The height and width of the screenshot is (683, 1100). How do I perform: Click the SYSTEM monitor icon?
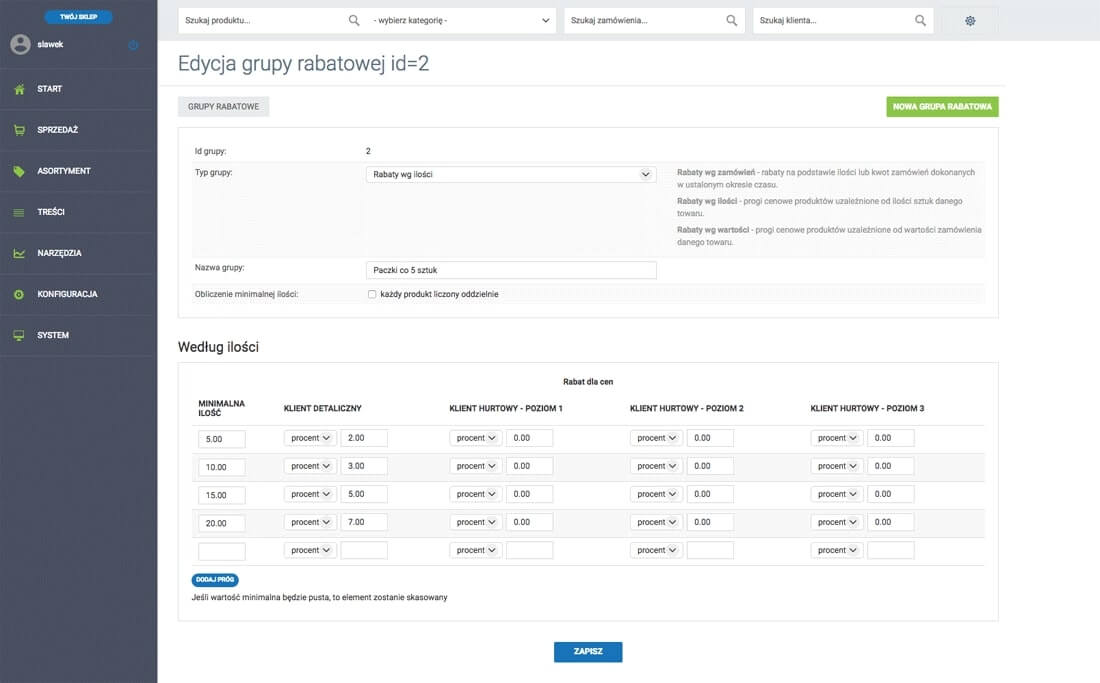19,335
